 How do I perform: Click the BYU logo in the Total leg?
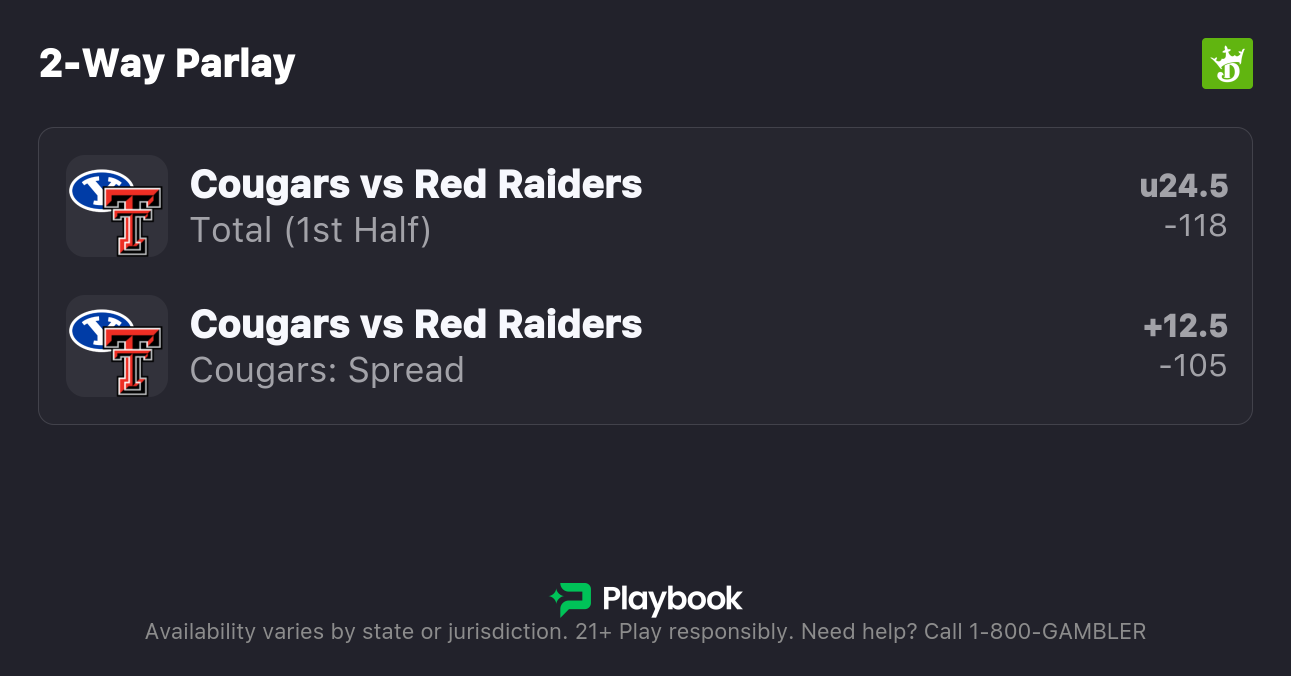click(x=97, y=189)
